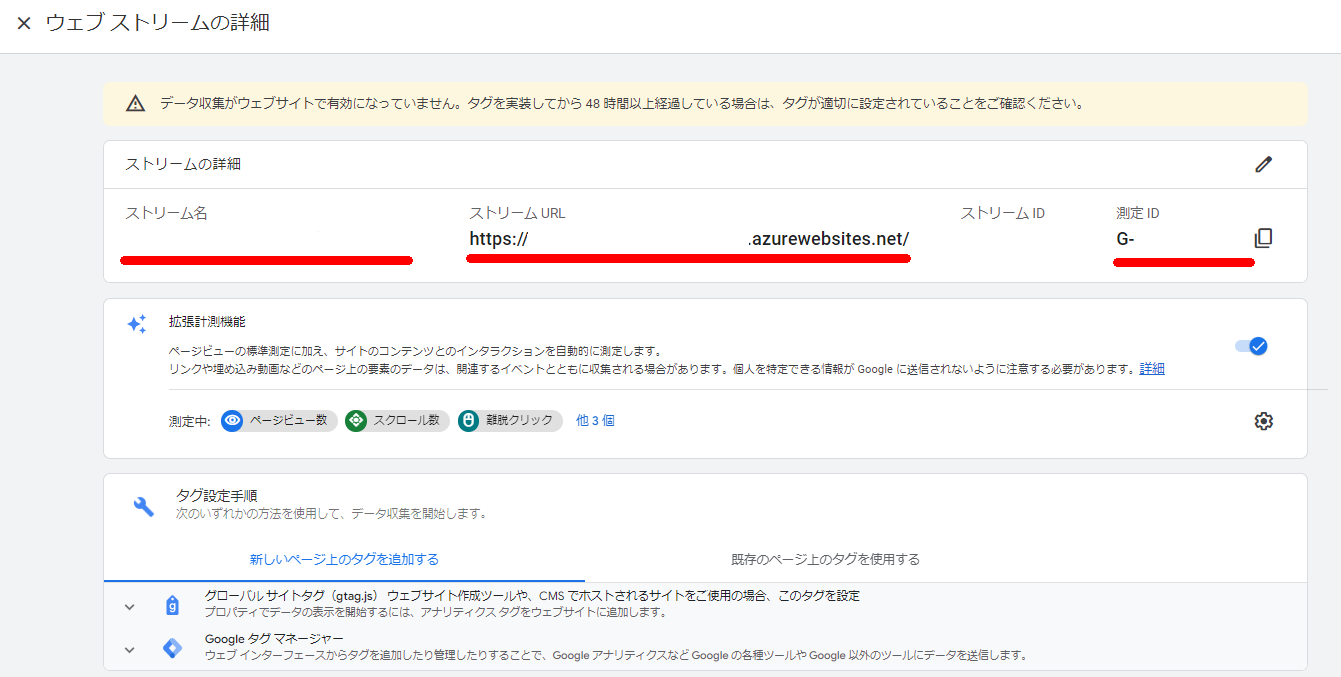Expand the グローバル サイトタグ row chevron

tap(129, 606)
